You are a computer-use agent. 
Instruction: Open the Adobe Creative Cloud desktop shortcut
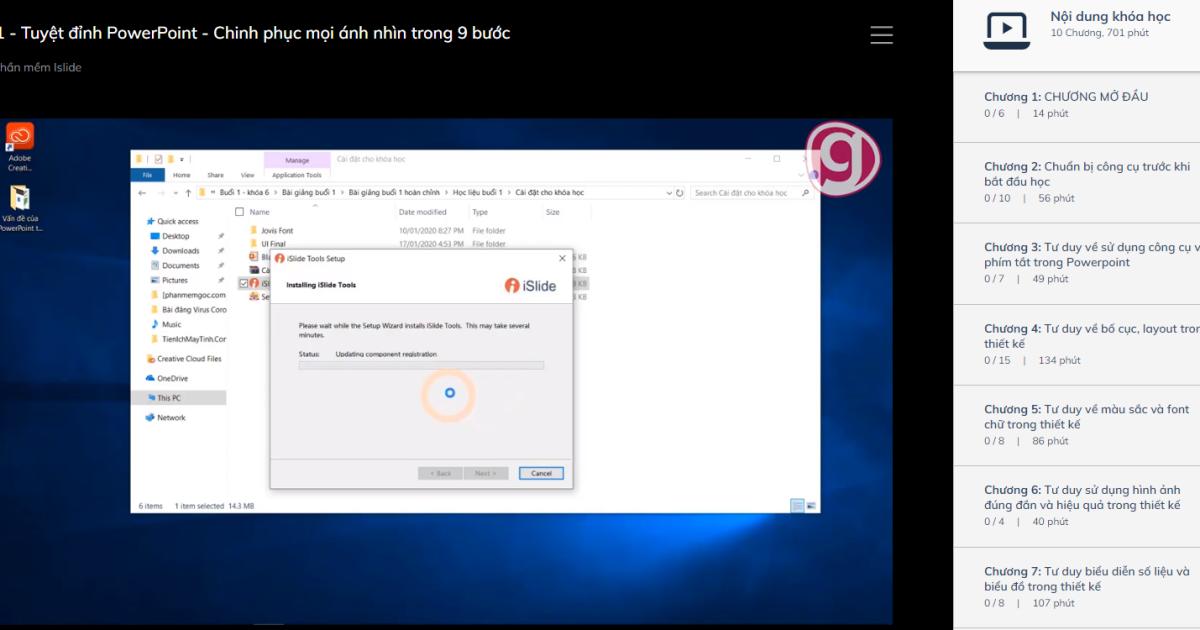tap(20, 137)
